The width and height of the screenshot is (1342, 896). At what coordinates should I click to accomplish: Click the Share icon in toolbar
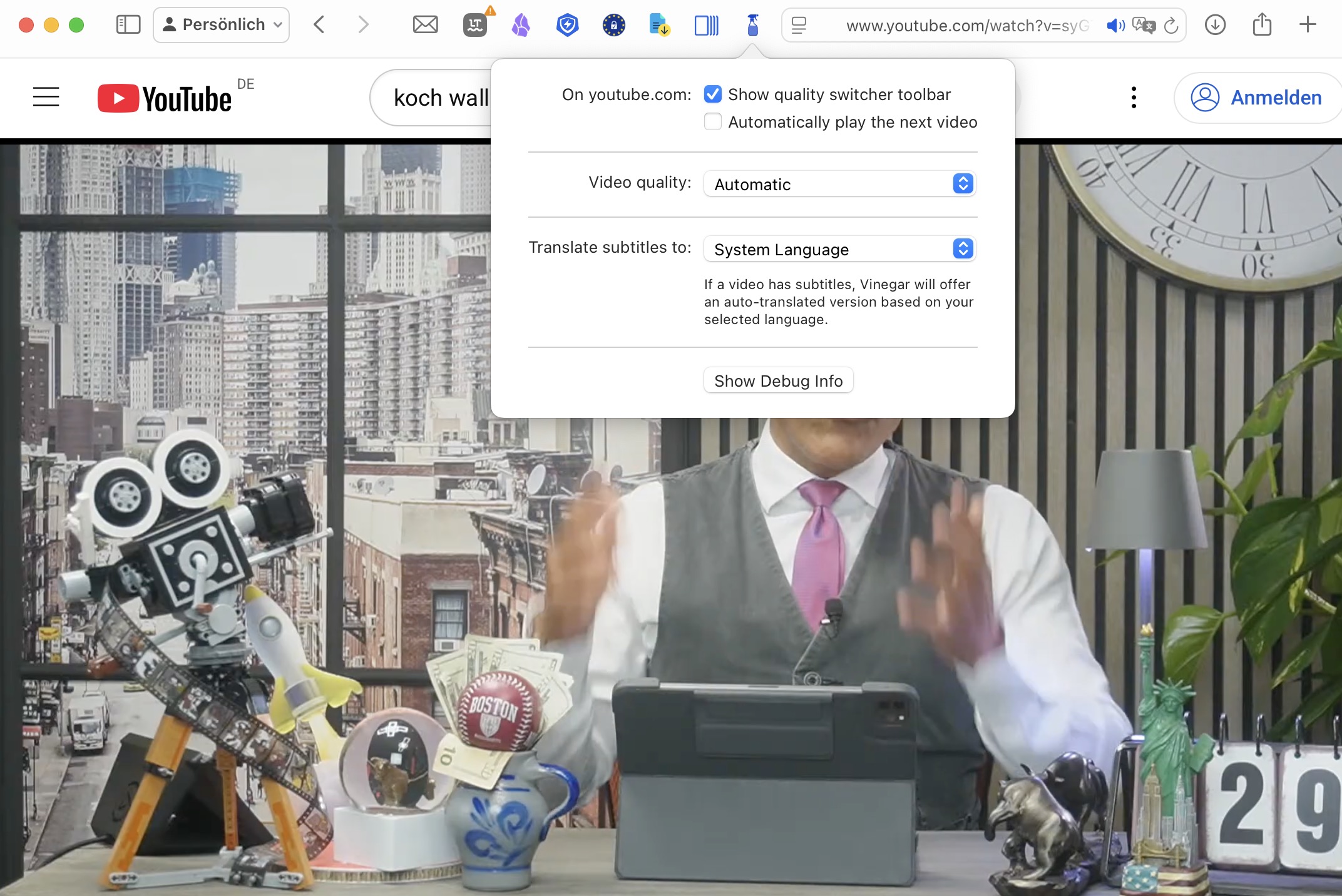(x=1262, y=25)
